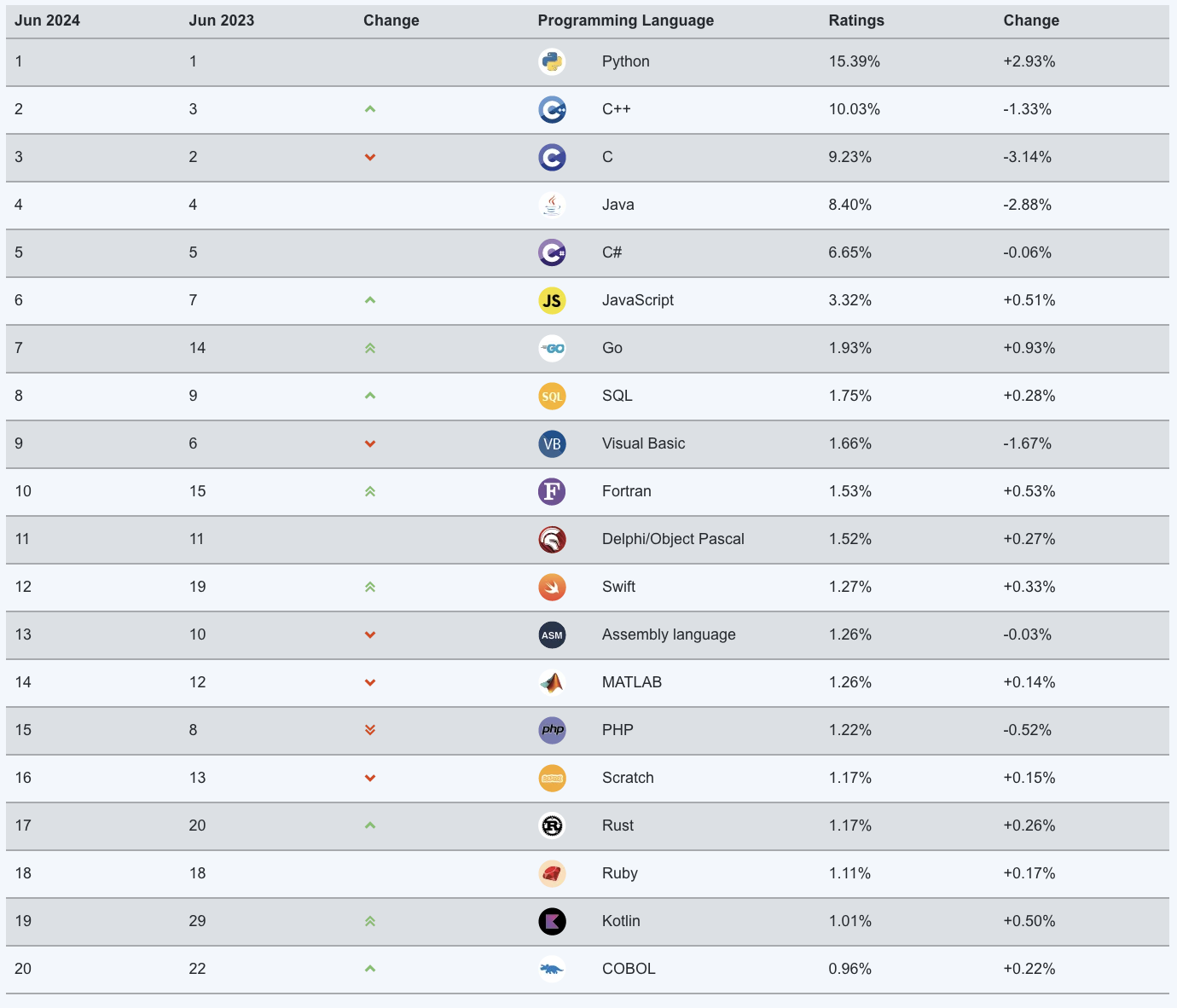
Task: Click the Visual Basic language name
Action: point(643,443)
